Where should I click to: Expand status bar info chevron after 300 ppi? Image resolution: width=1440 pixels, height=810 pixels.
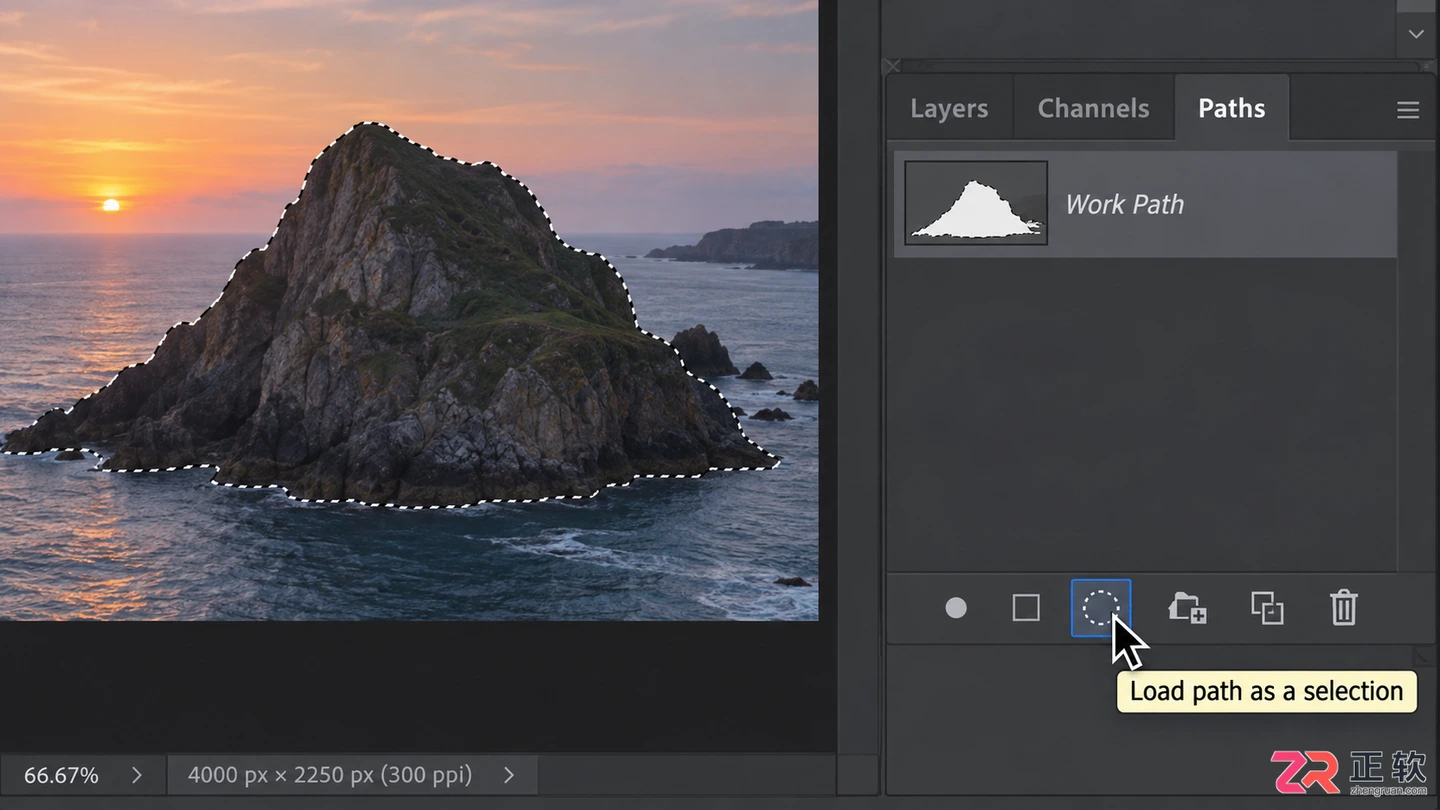[x=509, y=775]
